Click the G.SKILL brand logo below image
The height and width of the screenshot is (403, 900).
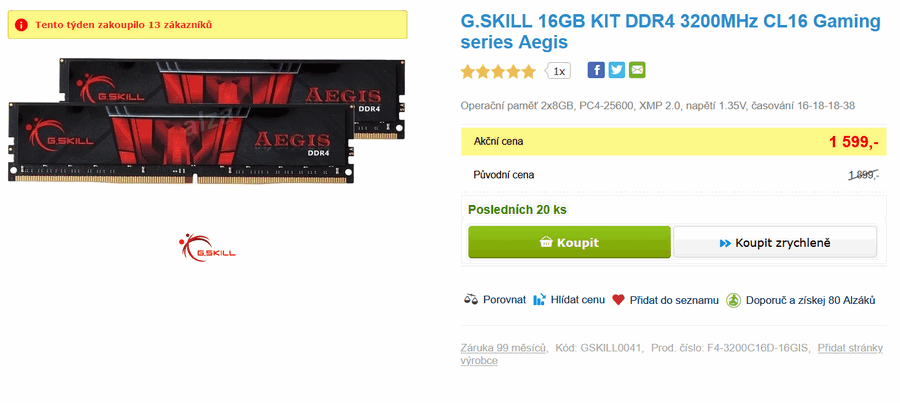tap(207, 248)
